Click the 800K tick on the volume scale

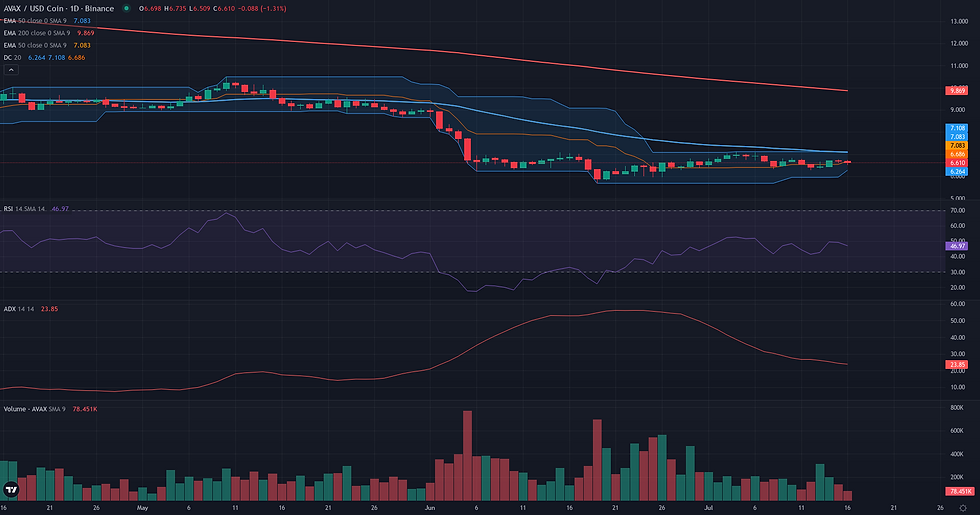point(956,408)
